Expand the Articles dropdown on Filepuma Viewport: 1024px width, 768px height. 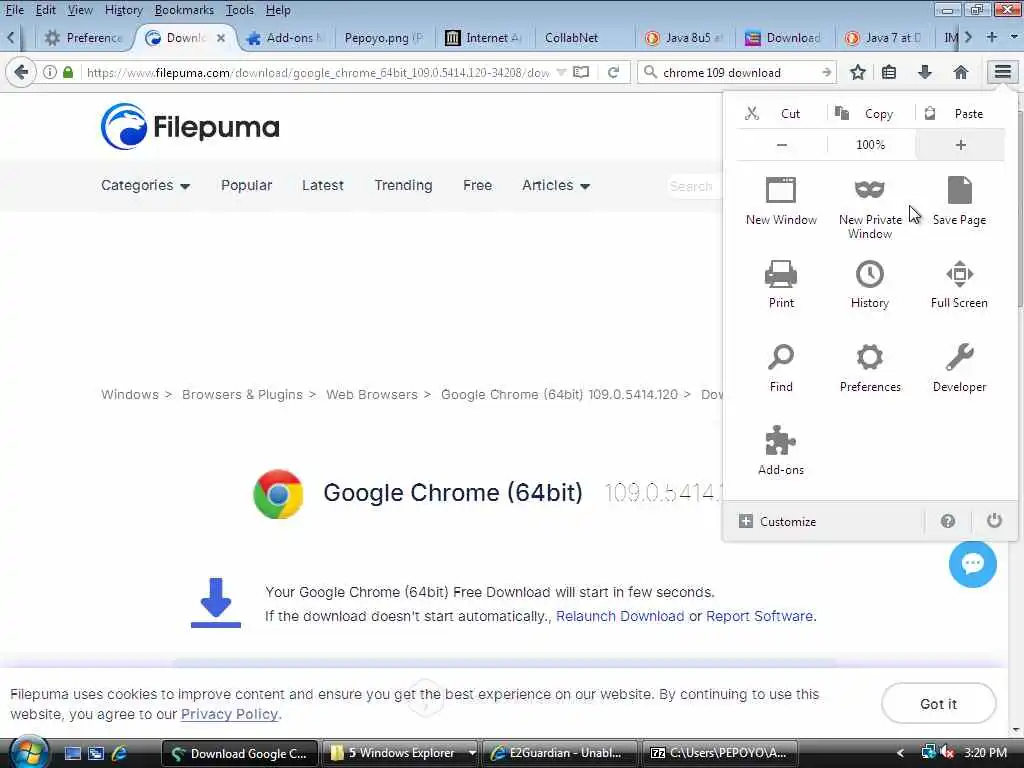click(556, 185)
